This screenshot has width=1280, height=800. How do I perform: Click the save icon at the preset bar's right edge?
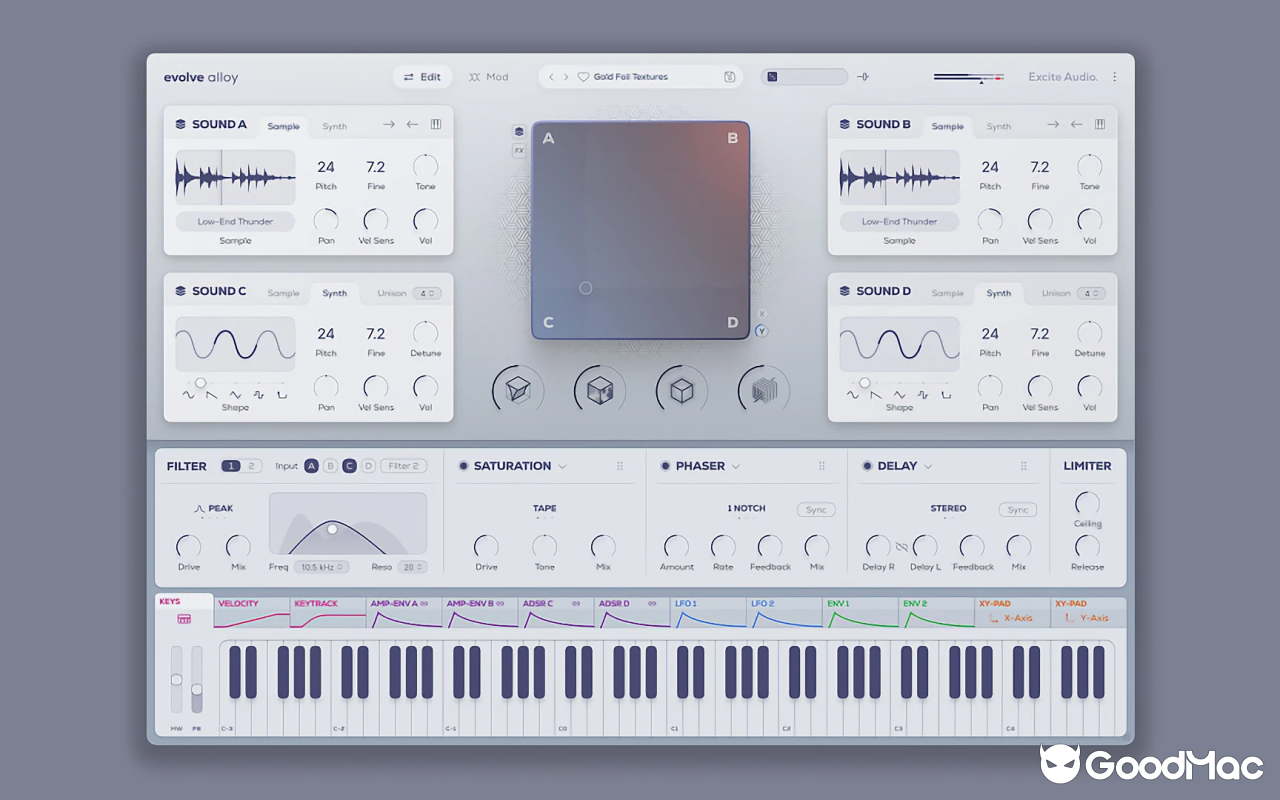pyautogui.click(x=729, y=76)
